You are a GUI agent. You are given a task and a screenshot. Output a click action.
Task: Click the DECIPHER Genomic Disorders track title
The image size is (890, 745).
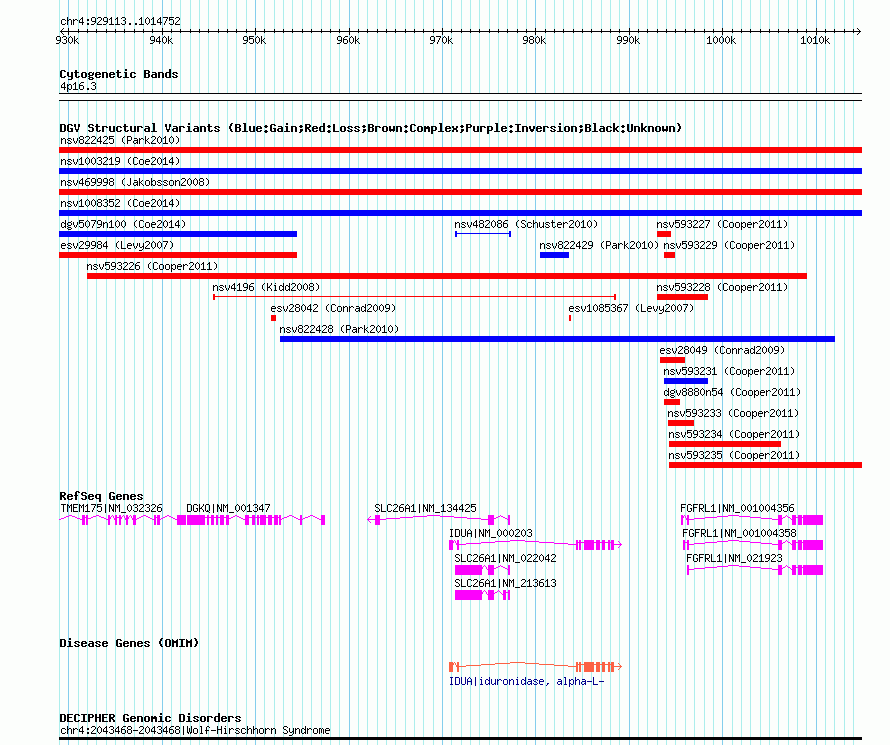click(150, 718)
